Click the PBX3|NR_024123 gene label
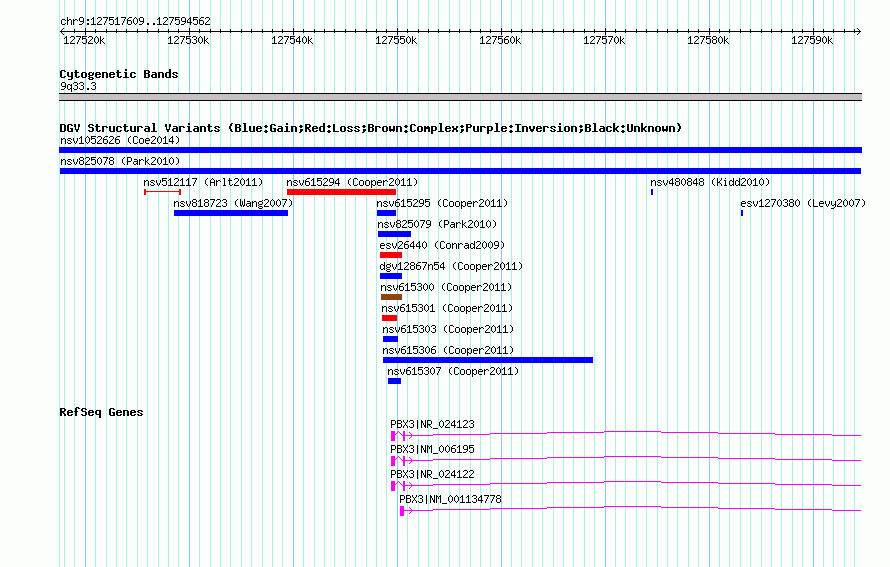The height and width of the screenshot is (567, 890). pos(433,424)
